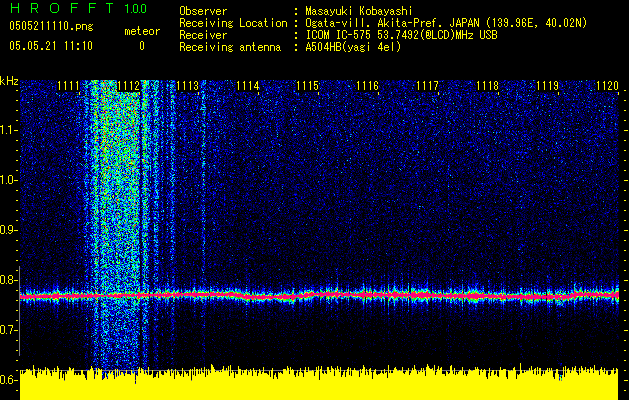Click the 1115 time marker
Screen dimensions: 629x400
308,86
